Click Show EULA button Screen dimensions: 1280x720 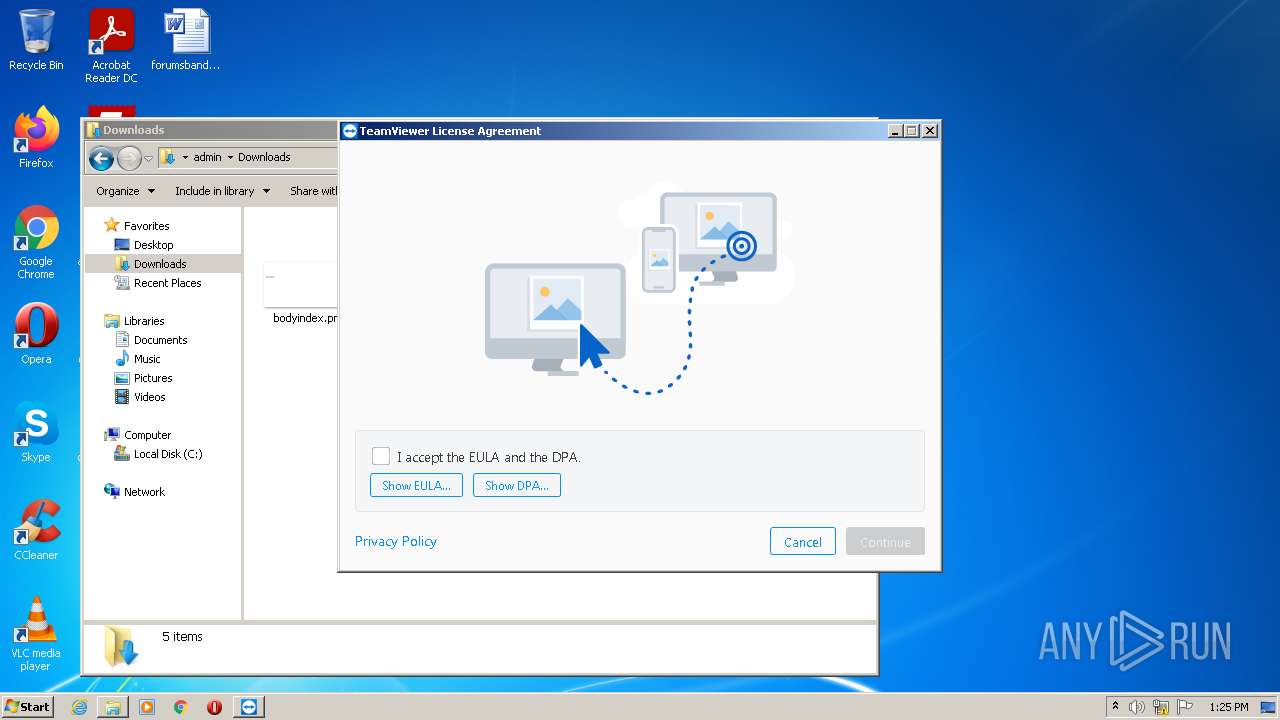(416, 485)
